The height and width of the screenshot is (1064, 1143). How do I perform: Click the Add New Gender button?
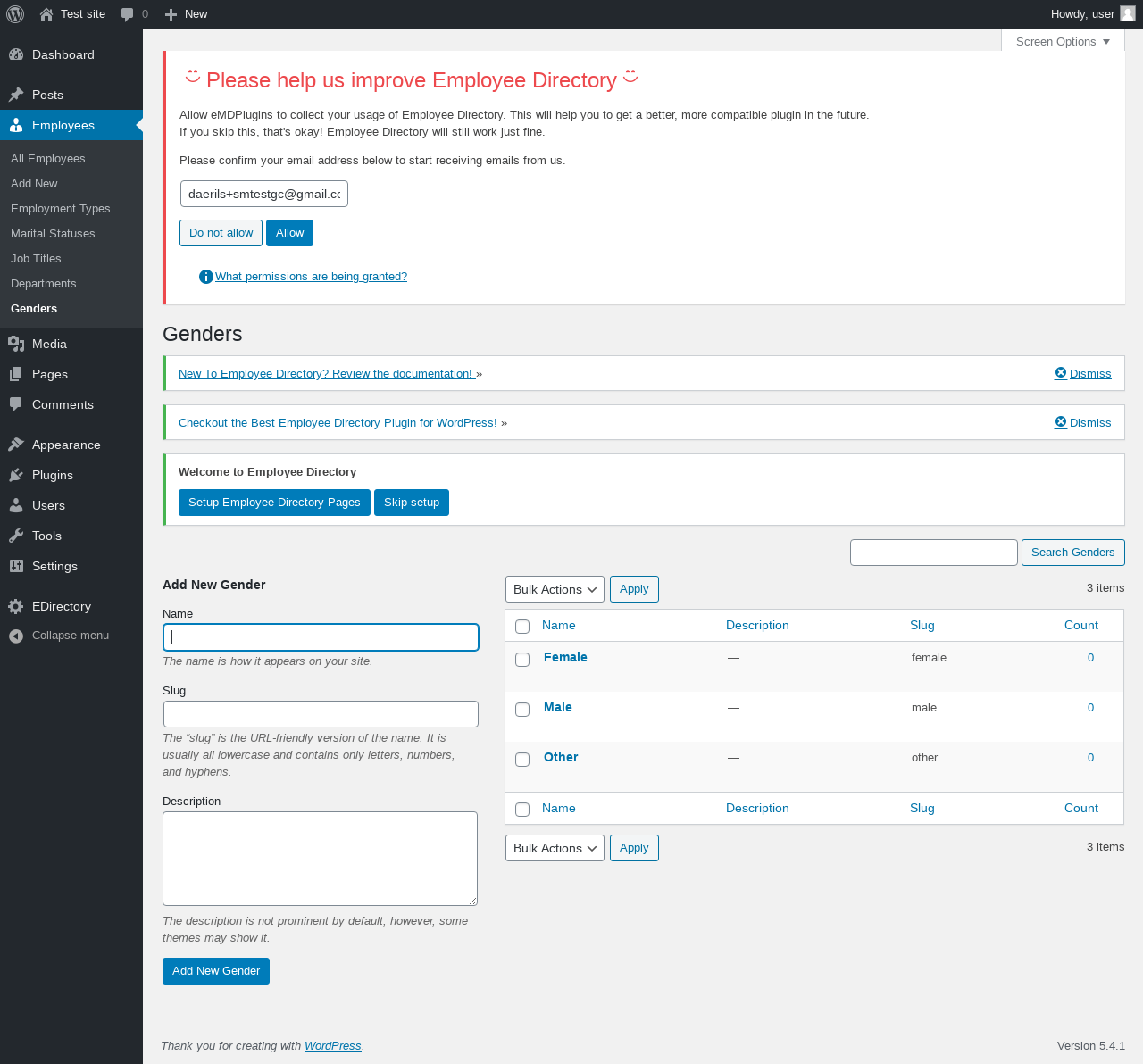pyautogui.click(x=216, y=971)
